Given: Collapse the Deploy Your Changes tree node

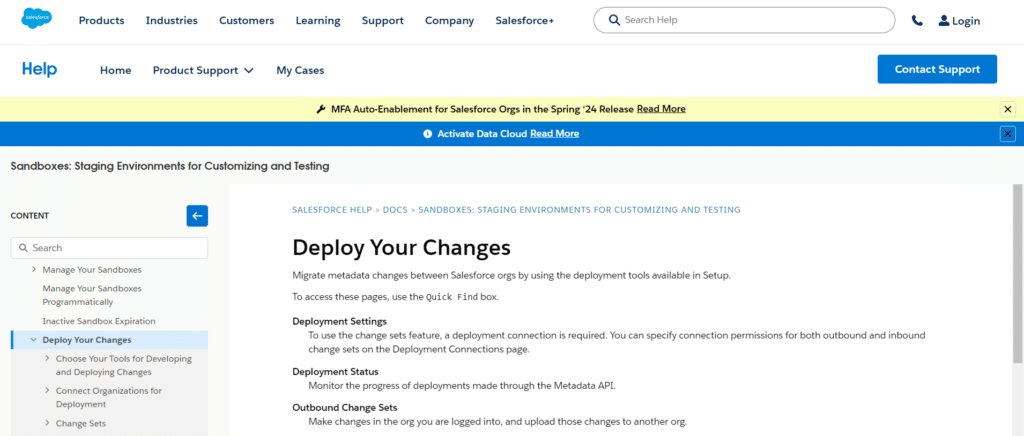Looking at the screenshot, I should (x=33, y=339).
